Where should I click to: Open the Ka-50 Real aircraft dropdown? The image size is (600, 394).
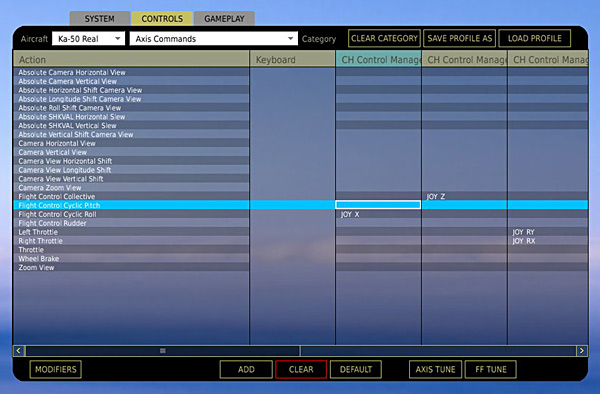88,39
